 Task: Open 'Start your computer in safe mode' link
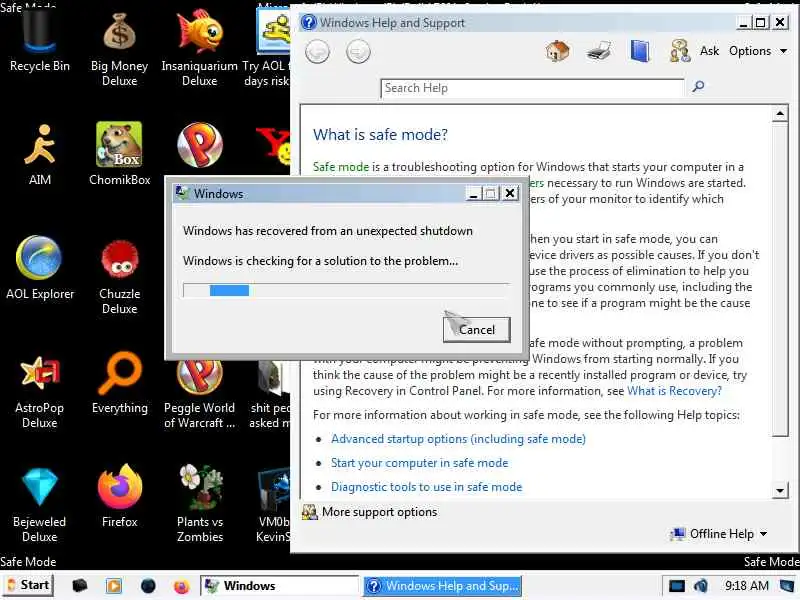coord(419,463)
